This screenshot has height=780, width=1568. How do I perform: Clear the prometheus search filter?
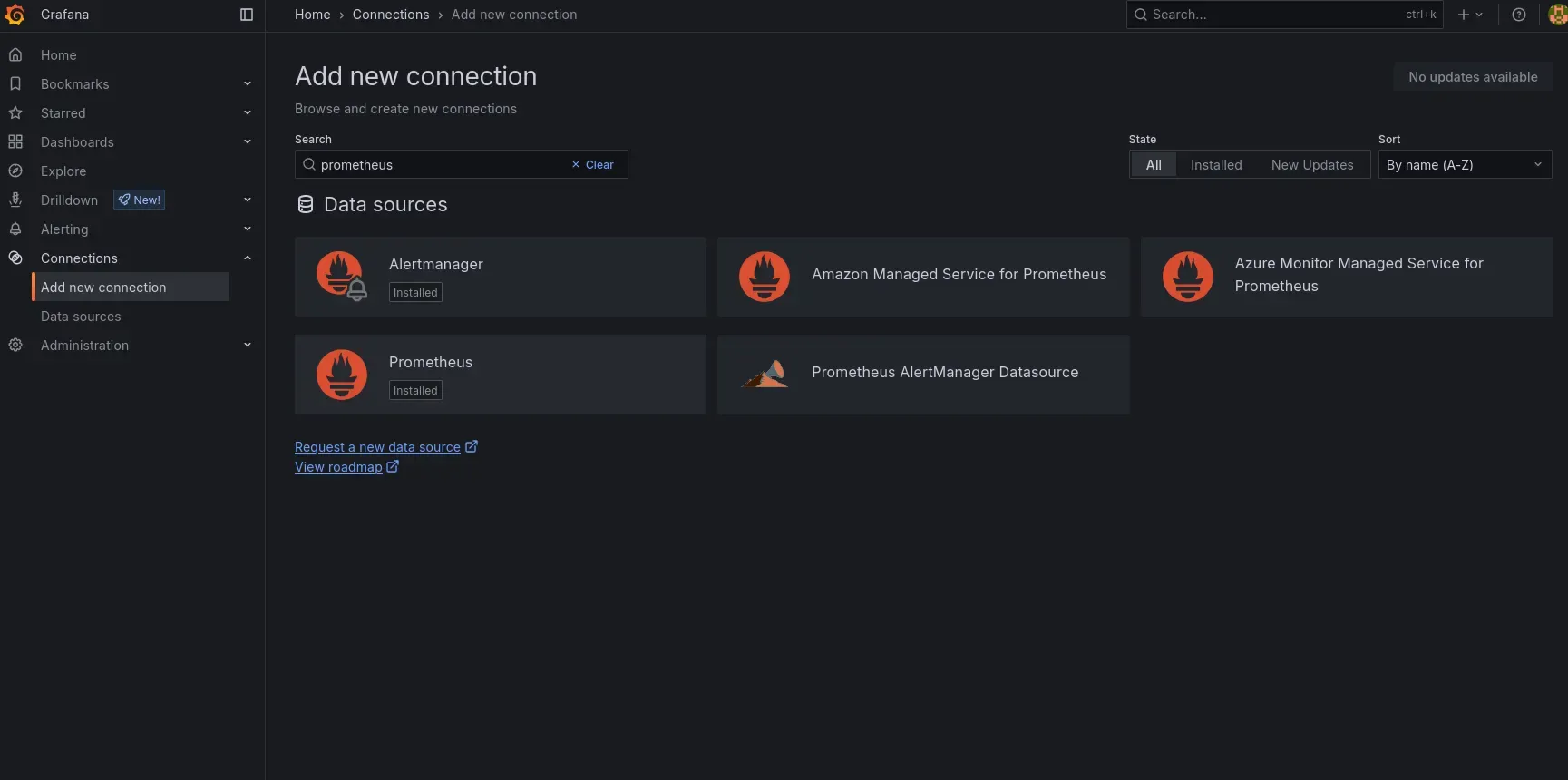coord(593,165)
